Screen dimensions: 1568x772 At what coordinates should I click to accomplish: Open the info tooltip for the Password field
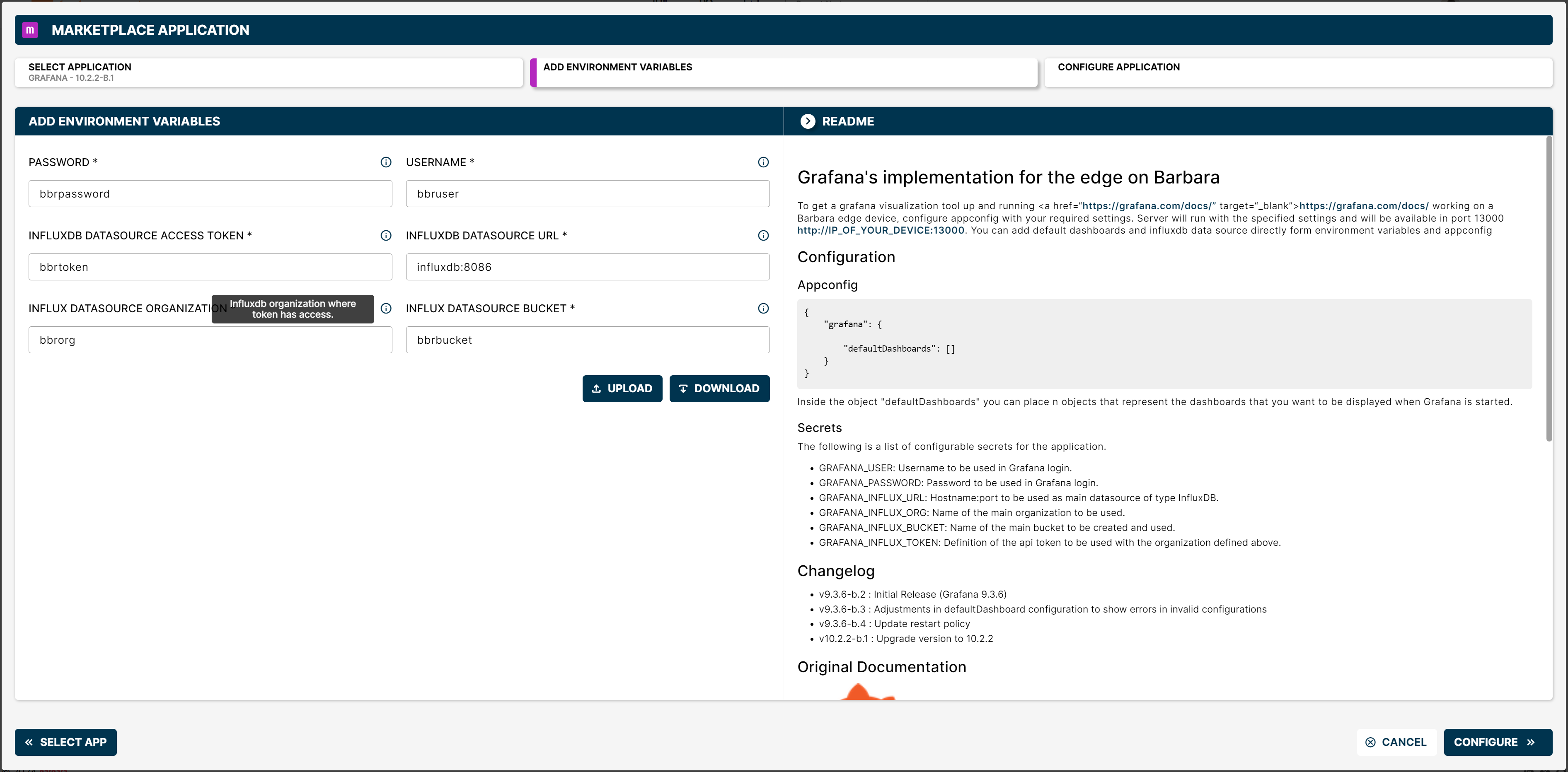click(x=387, y=162)
